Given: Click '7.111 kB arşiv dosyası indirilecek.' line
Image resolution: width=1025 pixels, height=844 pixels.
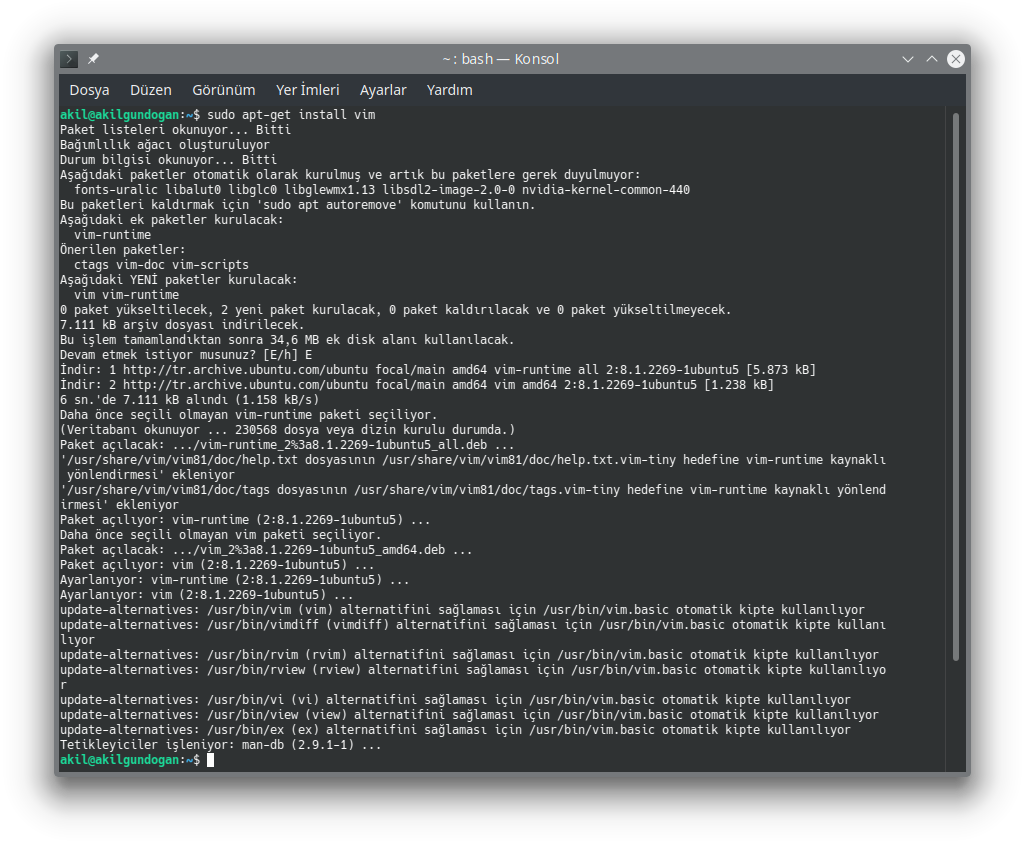Looking at the screenshot, I should click(182, 325).
